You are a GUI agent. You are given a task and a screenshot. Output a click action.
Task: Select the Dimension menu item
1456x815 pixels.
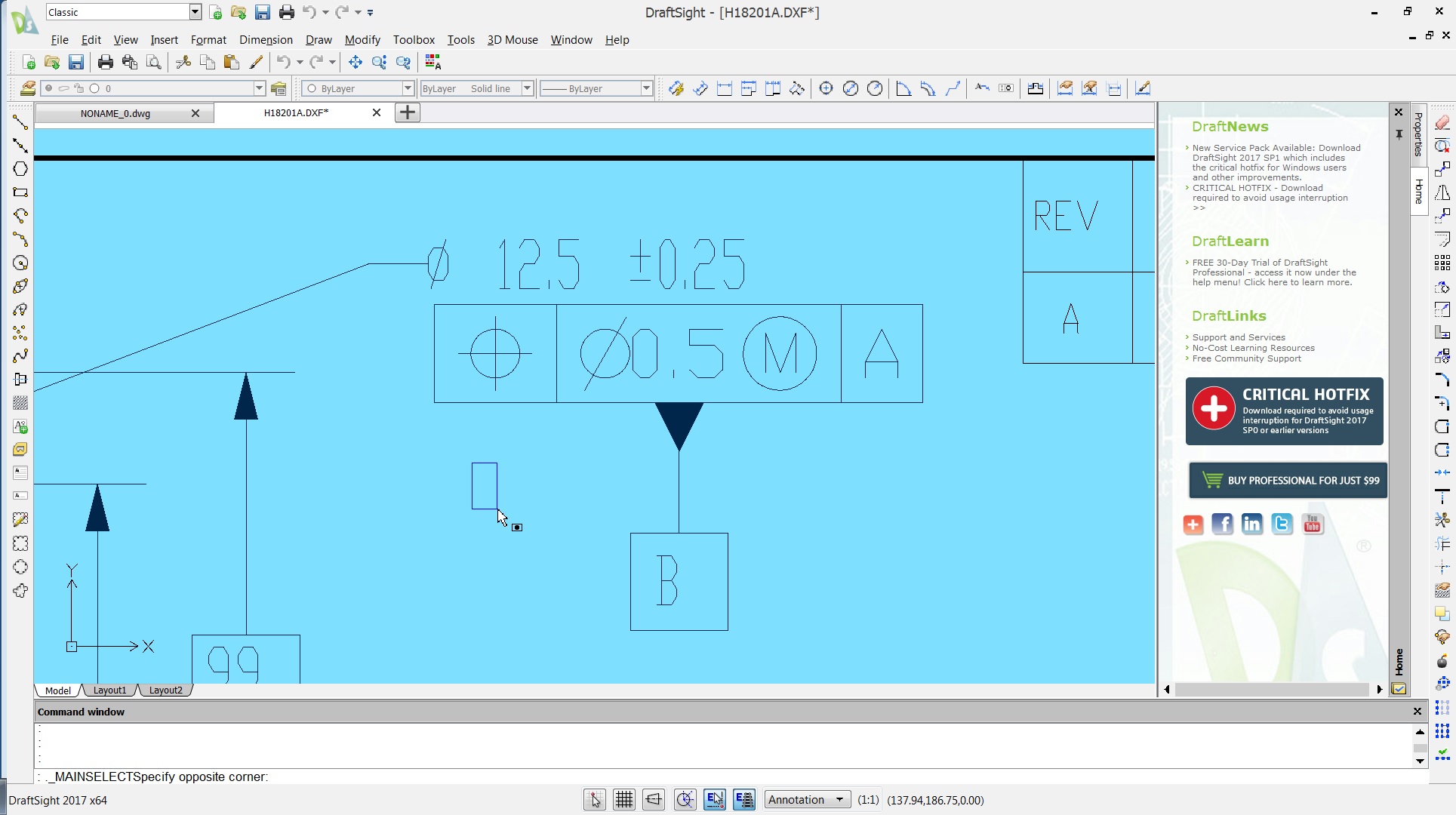[x=266, y=39]
